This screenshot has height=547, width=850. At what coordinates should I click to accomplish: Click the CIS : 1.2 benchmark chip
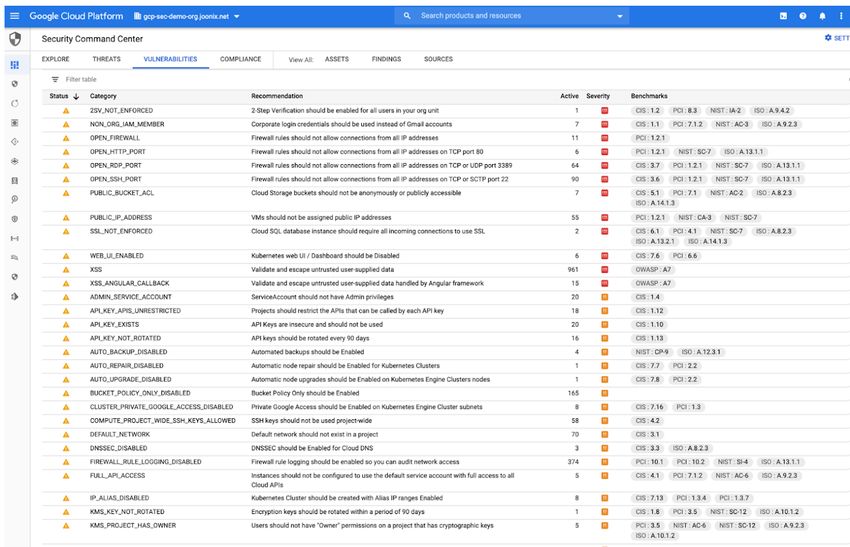pyautogui.click(x=648, y=111)
